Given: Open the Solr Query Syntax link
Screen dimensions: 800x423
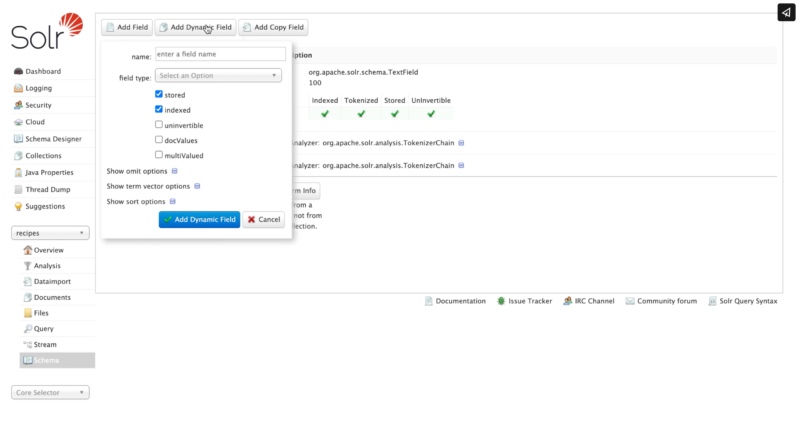Looking at the screenshot, I should [x=748, y=301].
